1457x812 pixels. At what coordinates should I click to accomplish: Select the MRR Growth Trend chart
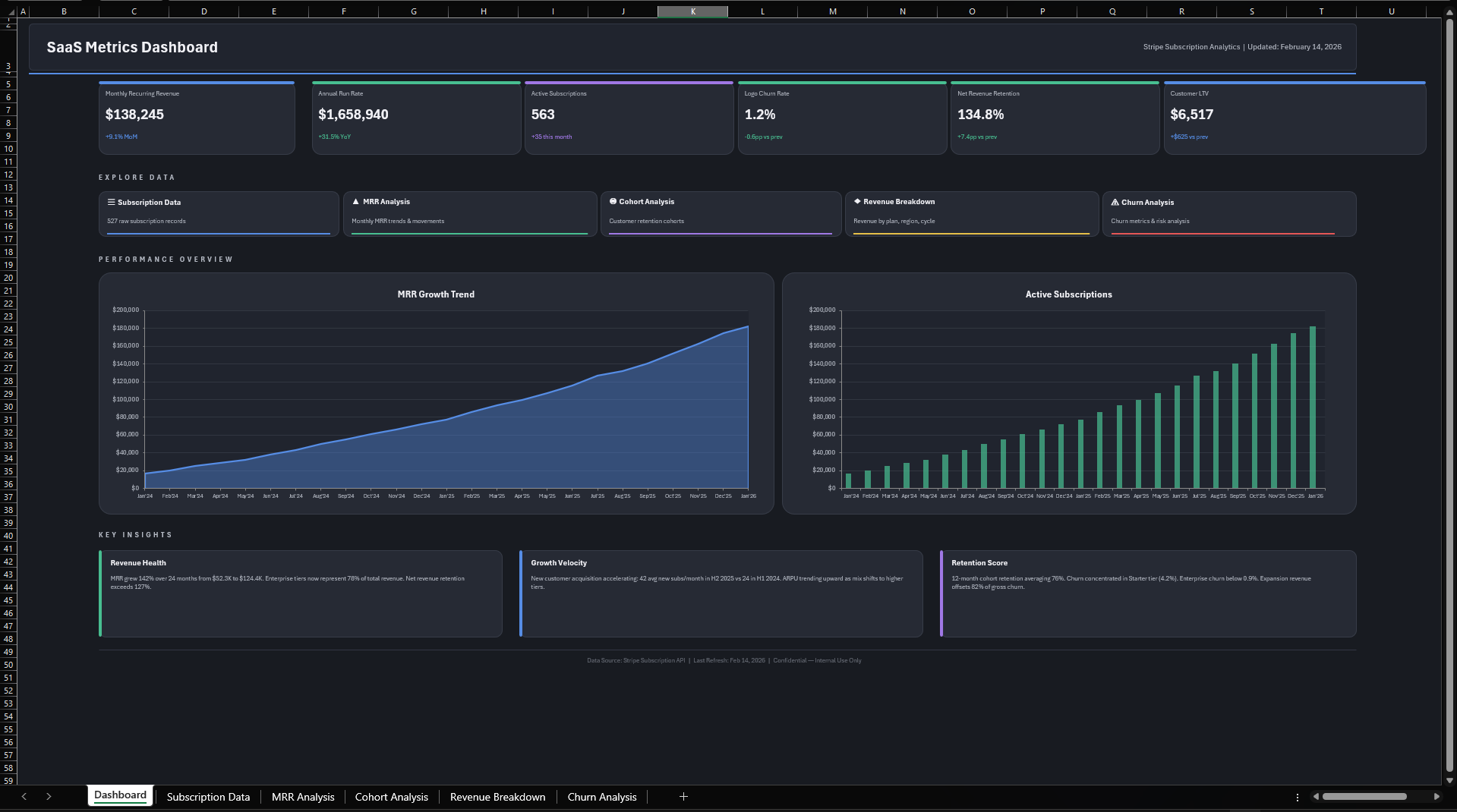(436, 393)
